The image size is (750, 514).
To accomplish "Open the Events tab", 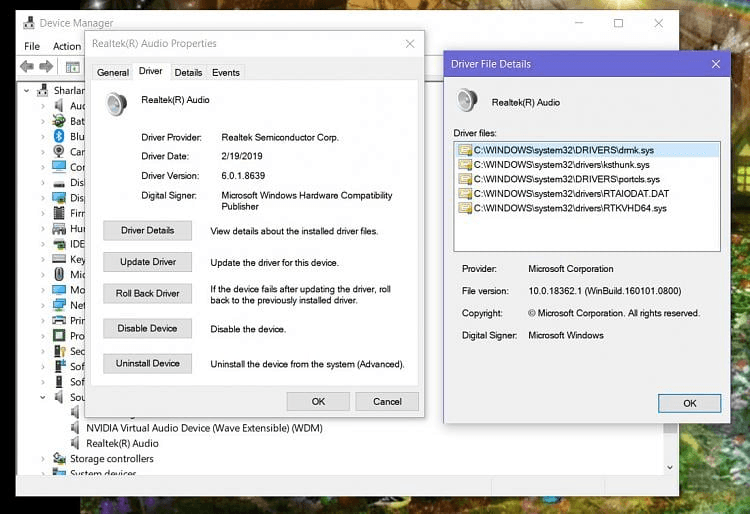I will click(226, 72).
